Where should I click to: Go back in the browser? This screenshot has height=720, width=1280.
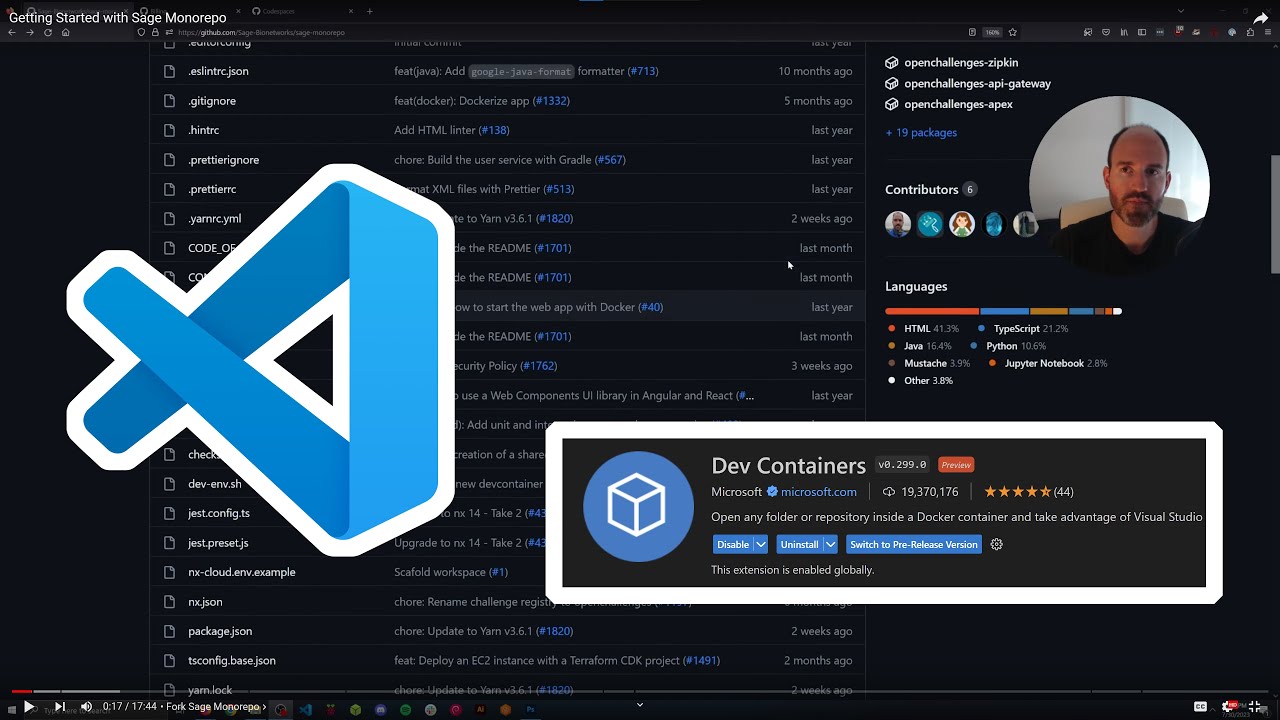pyautogui.click(x=12, y=32)
